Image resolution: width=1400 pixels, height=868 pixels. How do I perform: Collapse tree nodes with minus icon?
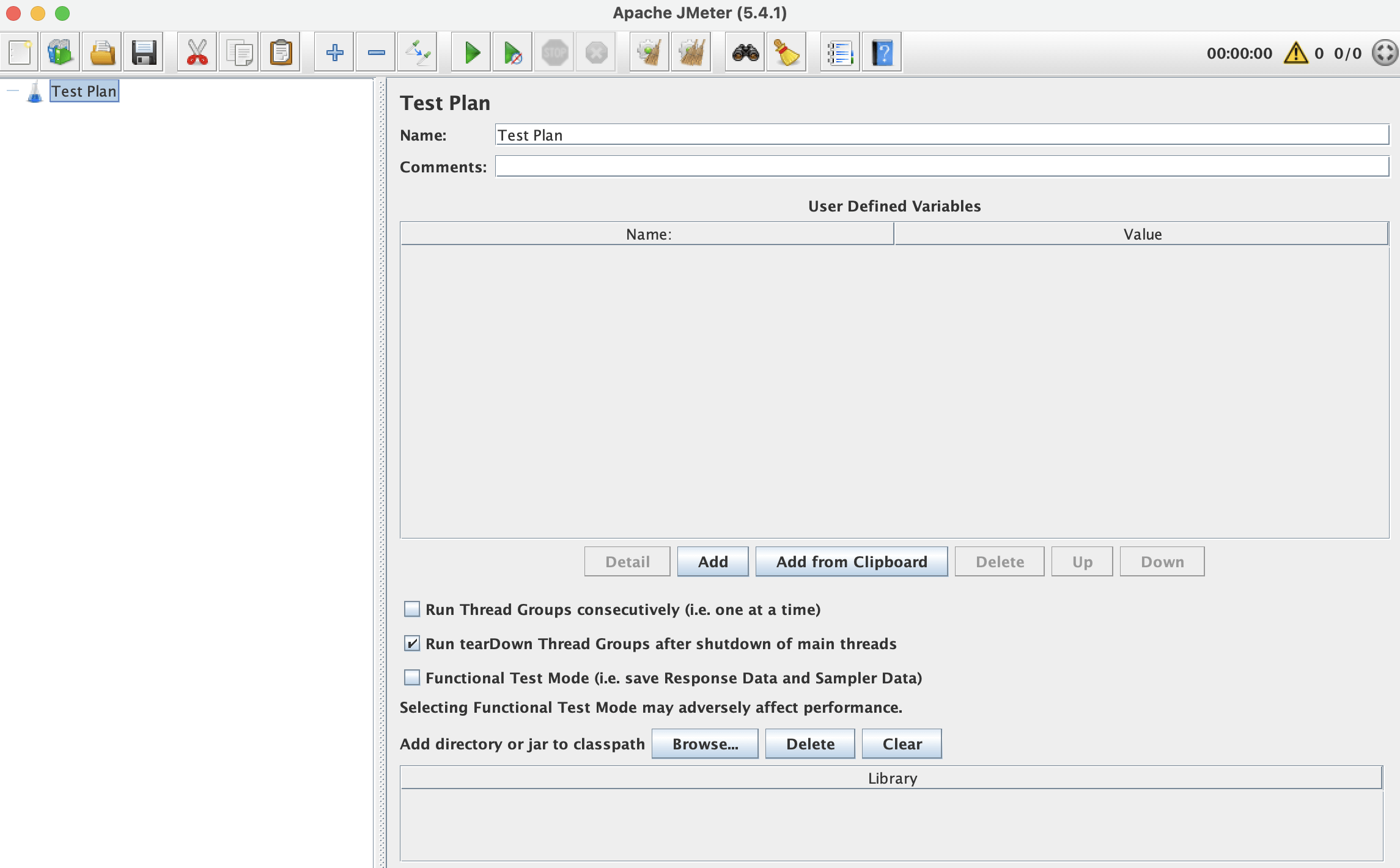click(x=376, y=53)
